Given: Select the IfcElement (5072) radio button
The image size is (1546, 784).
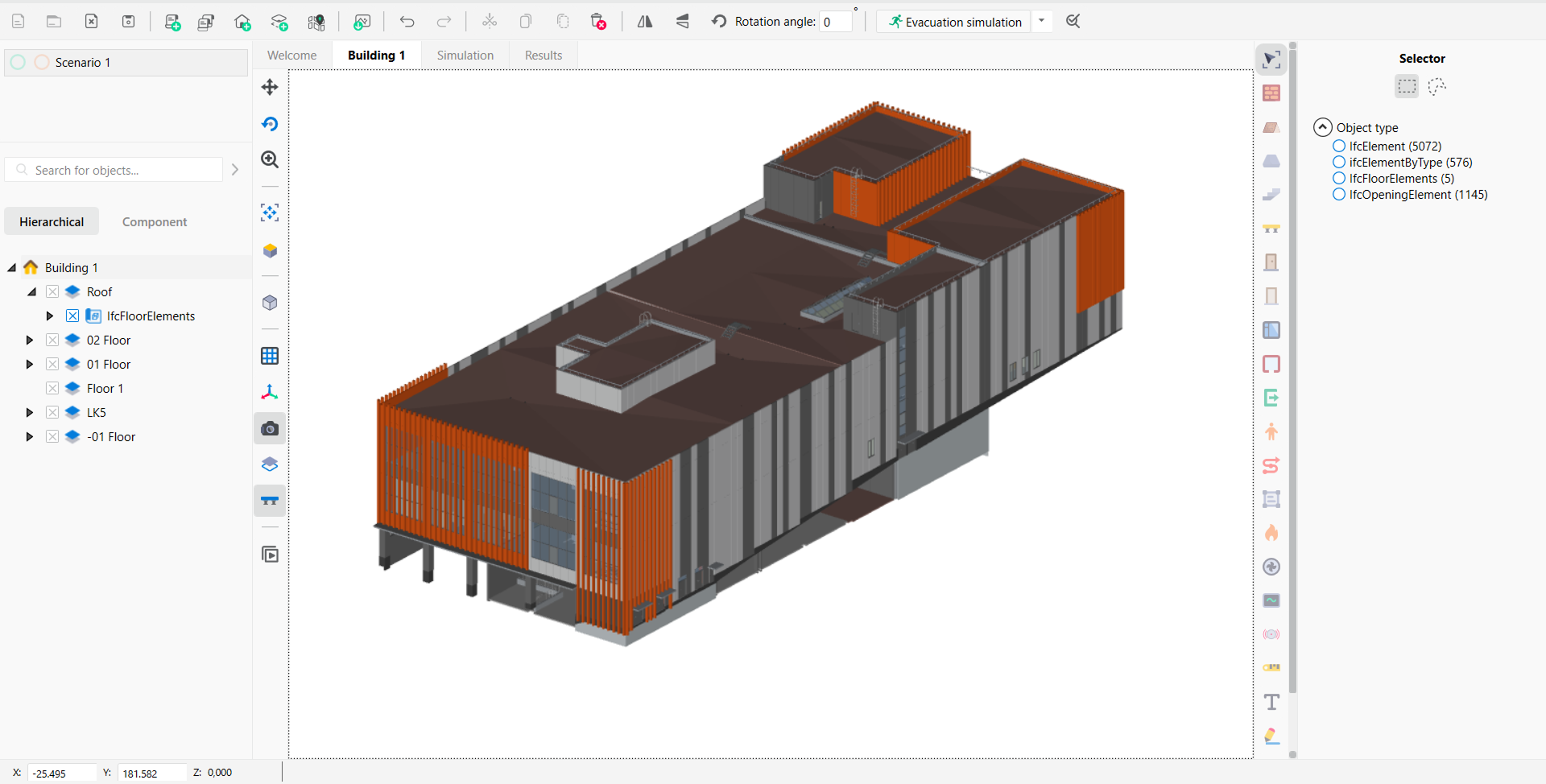Looking at the screenshot, I should click(1339, 146).
